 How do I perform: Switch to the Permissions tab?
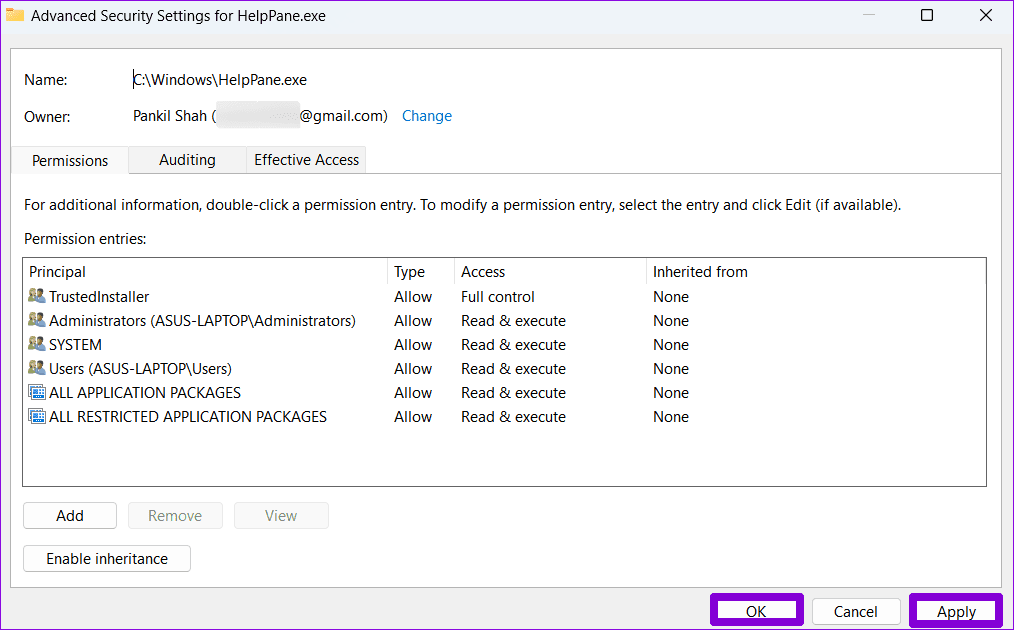(x=70, y=160)
